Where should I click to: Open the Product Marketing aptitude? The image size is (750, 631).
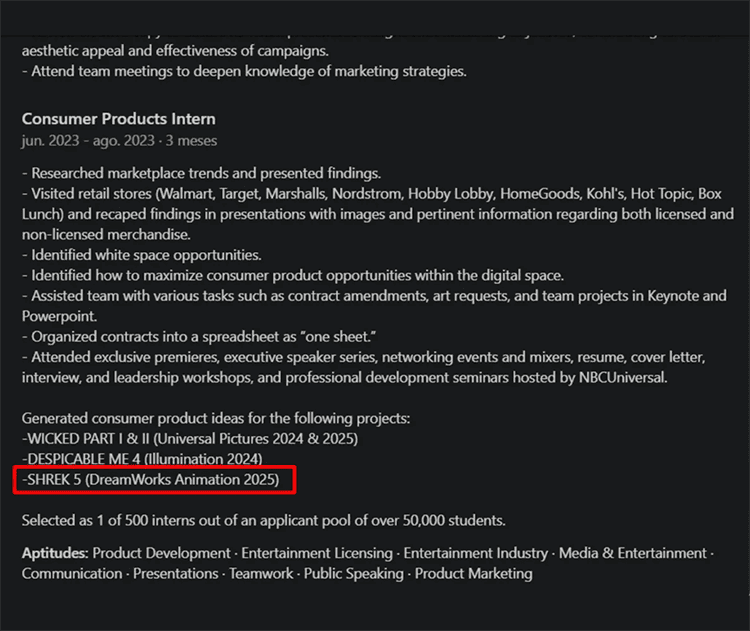click(x=474, y=573)
